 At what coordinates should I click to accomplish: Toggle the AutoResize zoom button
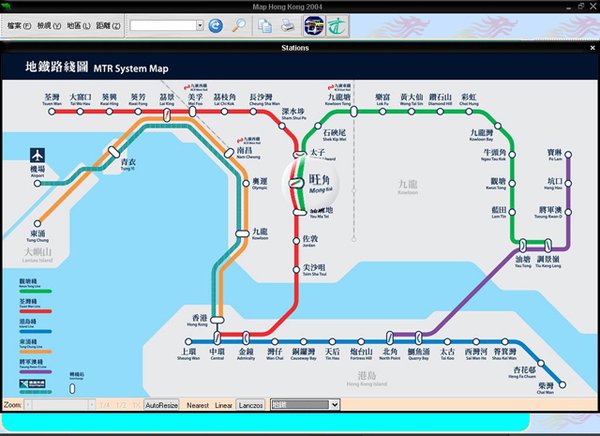pyautogui.click(x=161, y=405)
